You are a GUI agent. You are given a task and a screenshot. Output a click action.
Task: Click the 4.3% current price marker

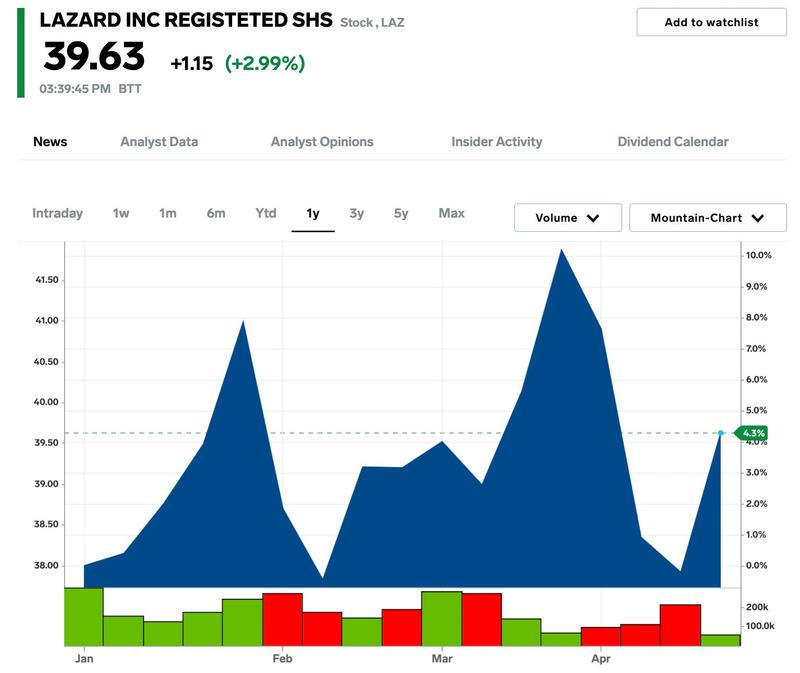tap(751, 433)
